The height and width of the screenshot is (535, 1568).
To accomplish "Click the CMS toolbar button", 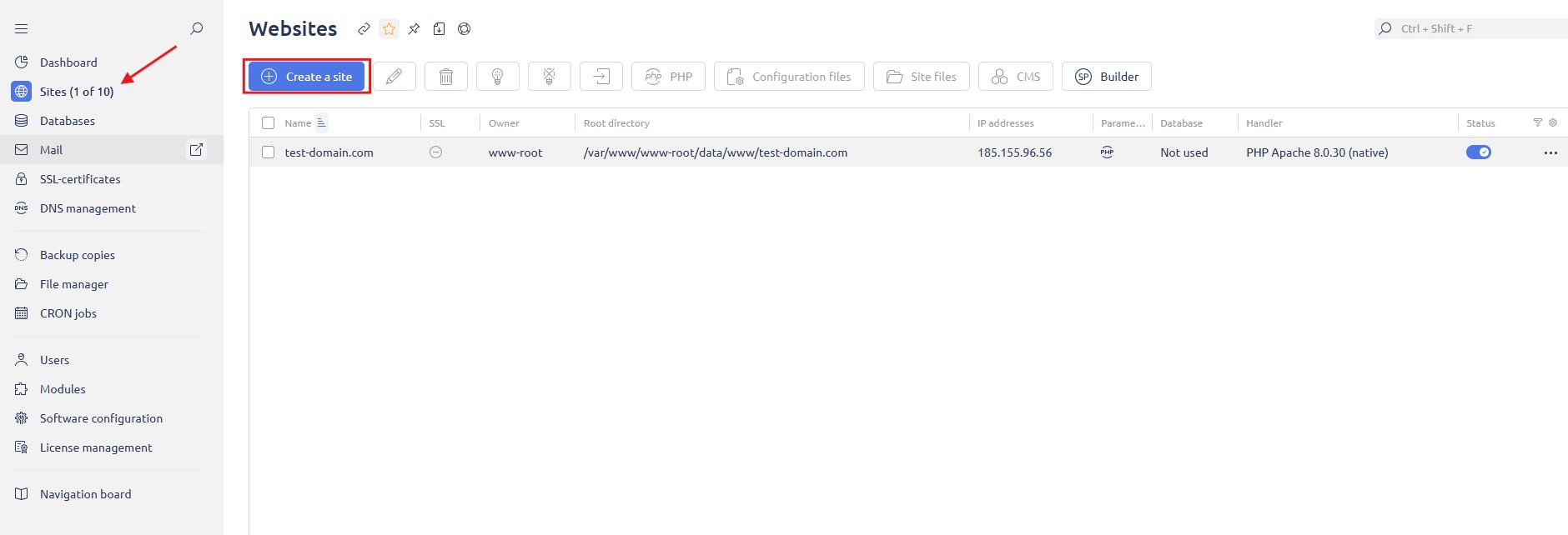I will pyautogui.click(x=1016, y=77).
